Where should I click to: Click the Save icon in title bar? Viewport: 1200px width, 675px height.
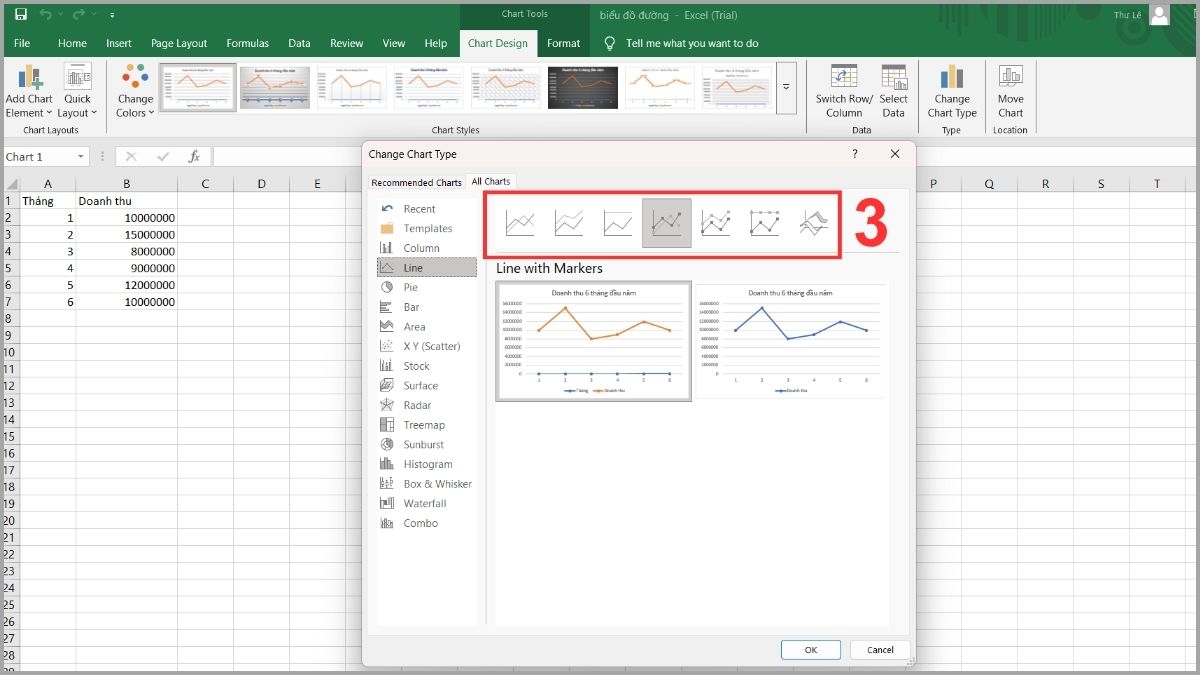20,14
